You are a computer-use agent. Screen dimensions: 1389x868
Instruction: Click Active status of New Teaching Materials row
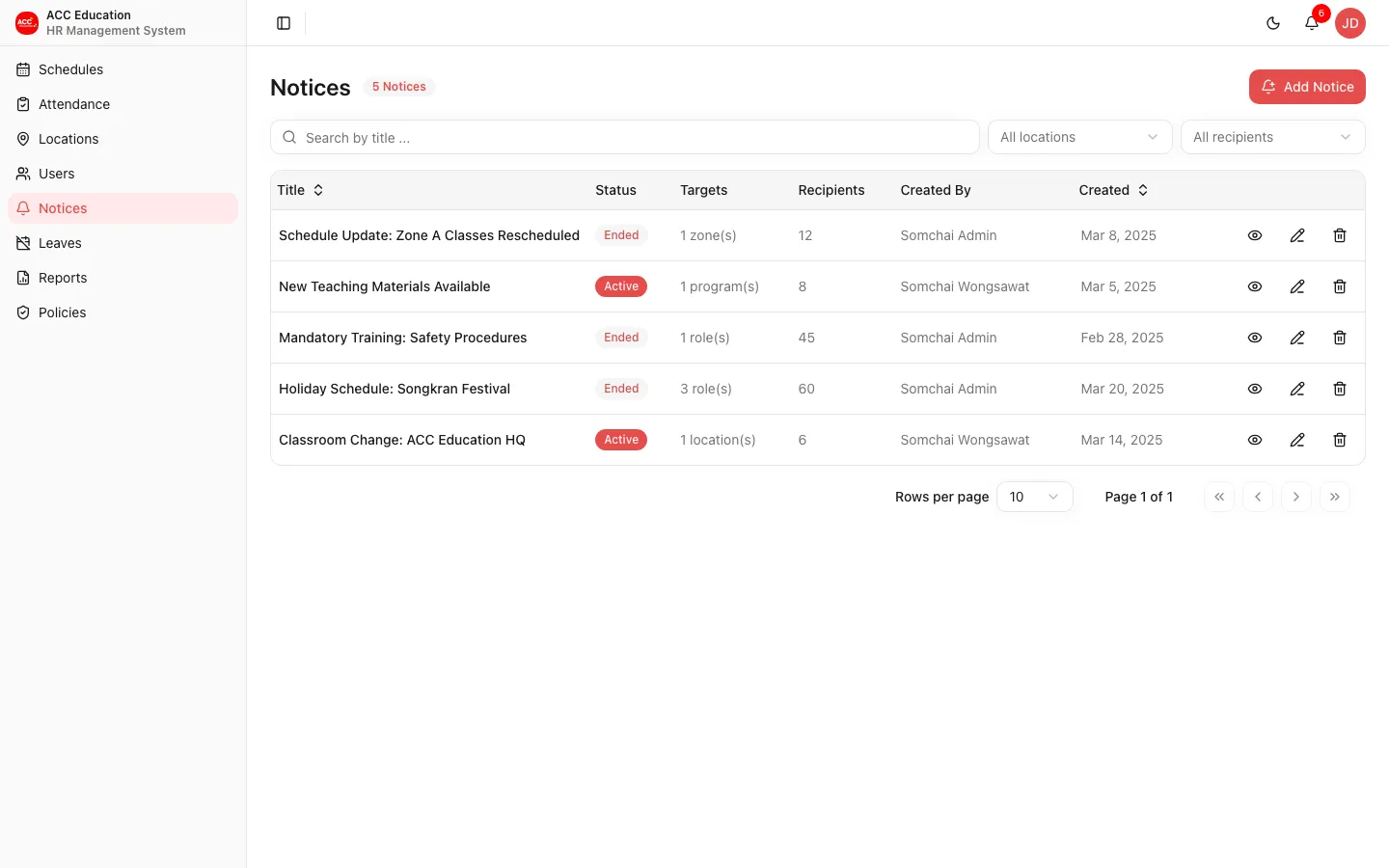coord(621,286)
